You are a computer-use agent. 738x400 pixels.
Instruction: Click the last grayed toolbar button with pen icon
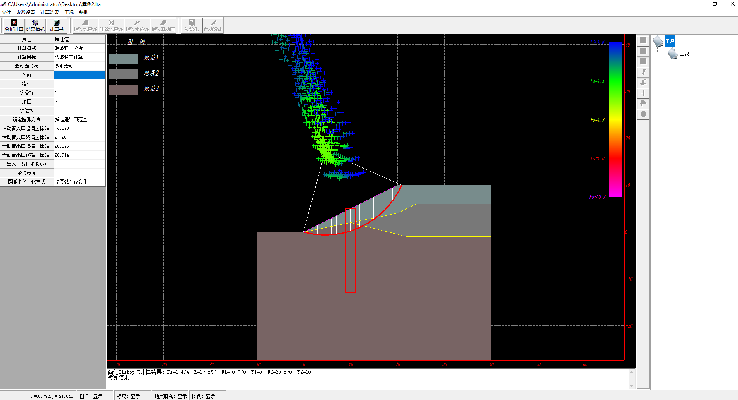213,25
